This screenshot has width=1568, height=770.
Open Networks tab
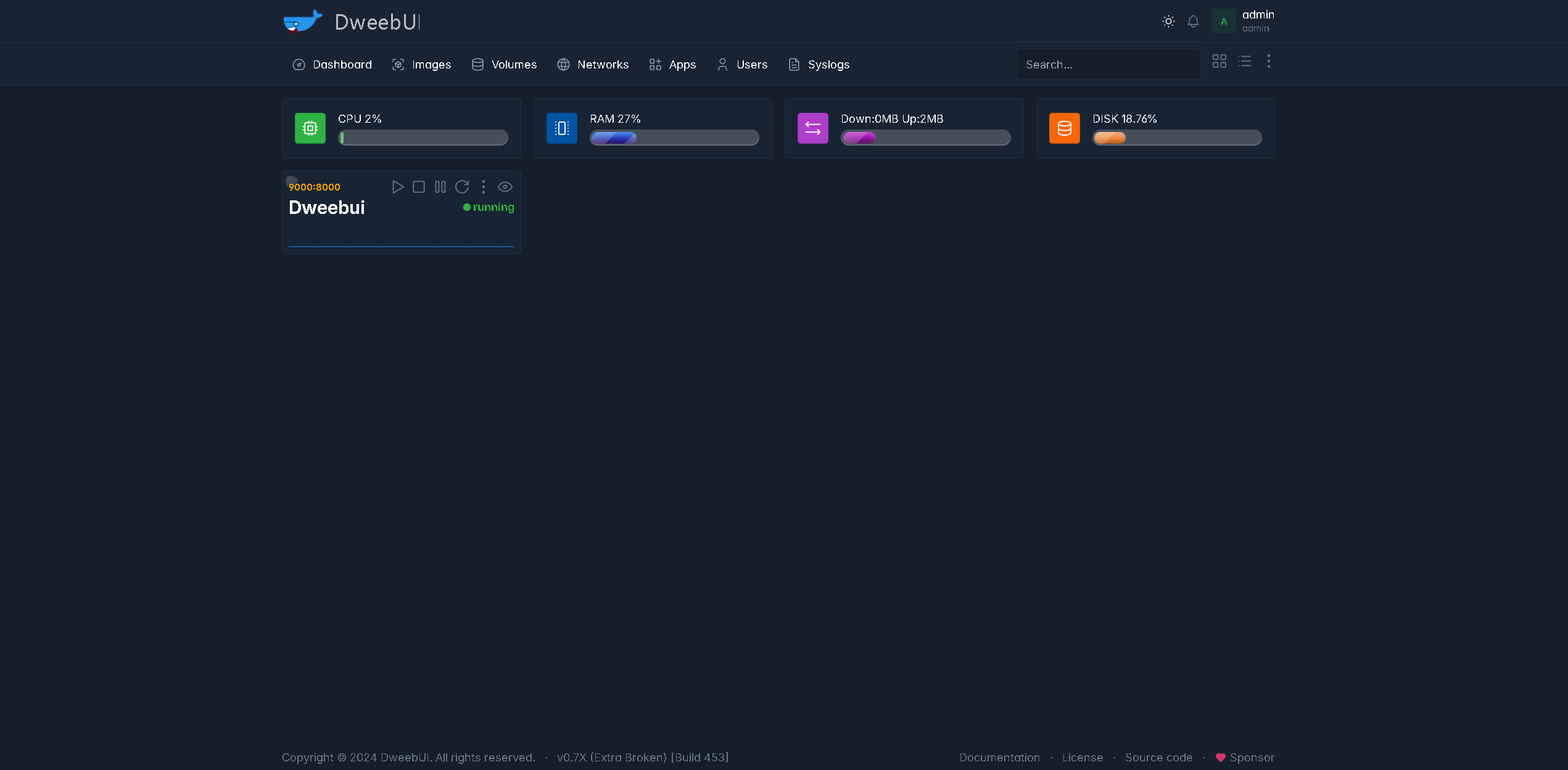pos(593,64)
